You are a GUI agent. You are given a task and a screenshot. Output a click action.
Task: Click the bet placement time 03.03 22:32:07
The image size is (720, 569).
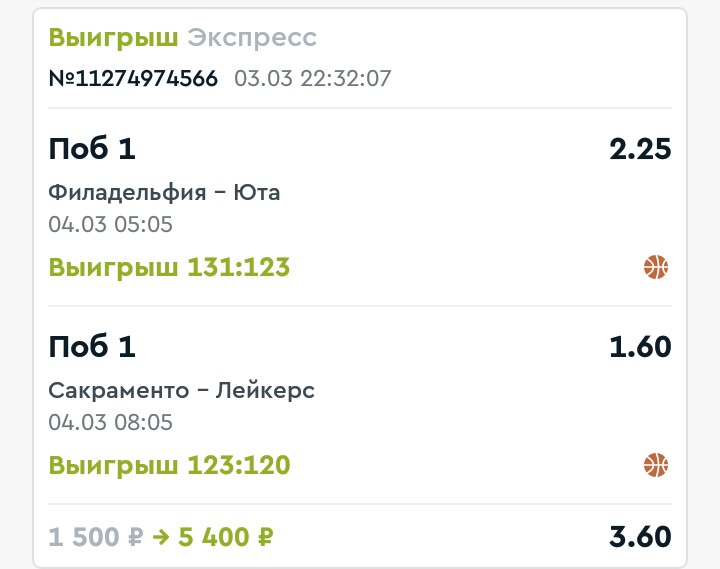pyautogui.click(x=313, y=78)
